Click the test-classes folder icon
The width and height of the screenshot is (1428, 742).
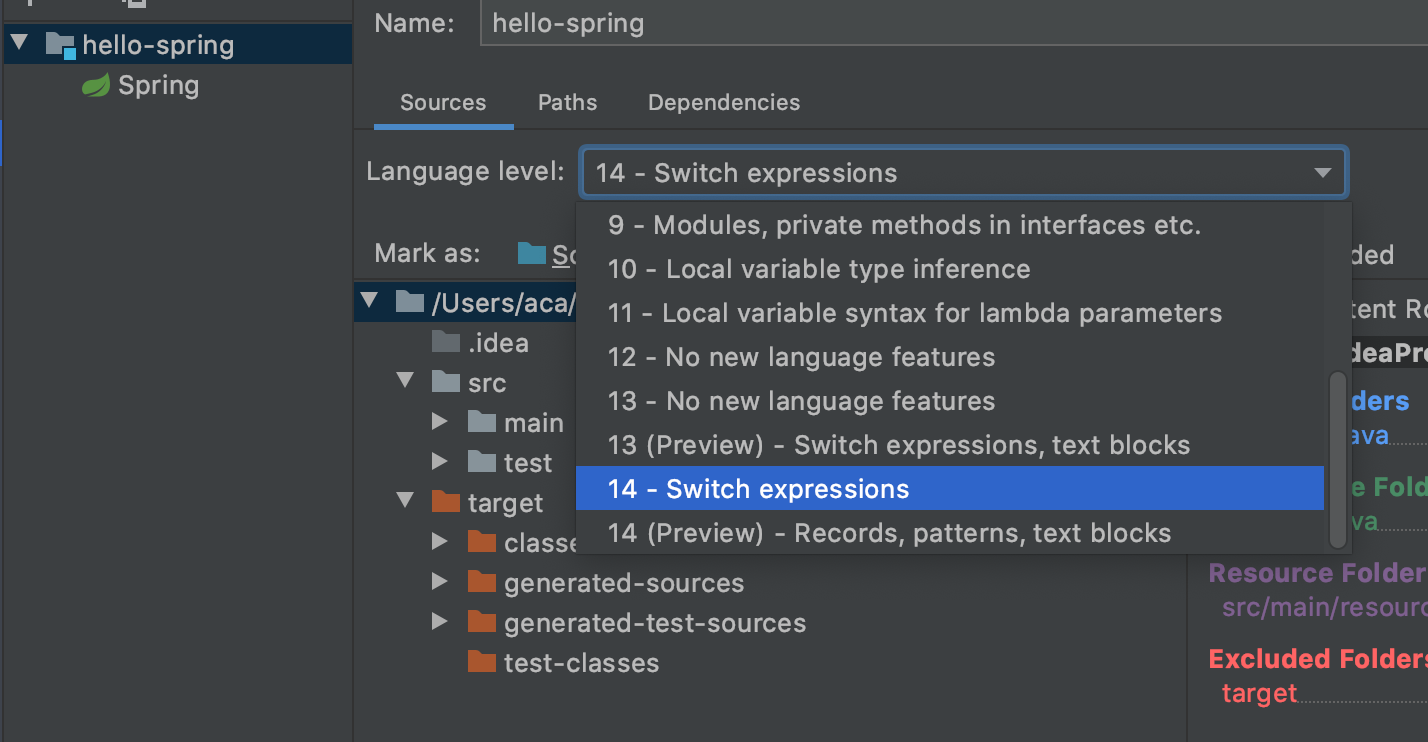(482, 662)
